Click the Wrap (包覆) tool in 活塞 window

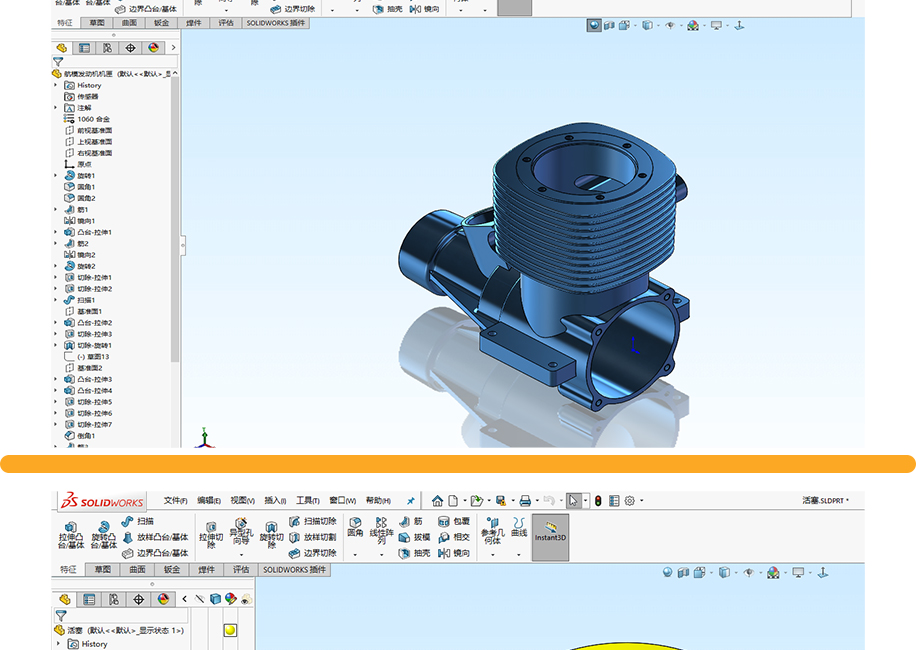[454, 521]
